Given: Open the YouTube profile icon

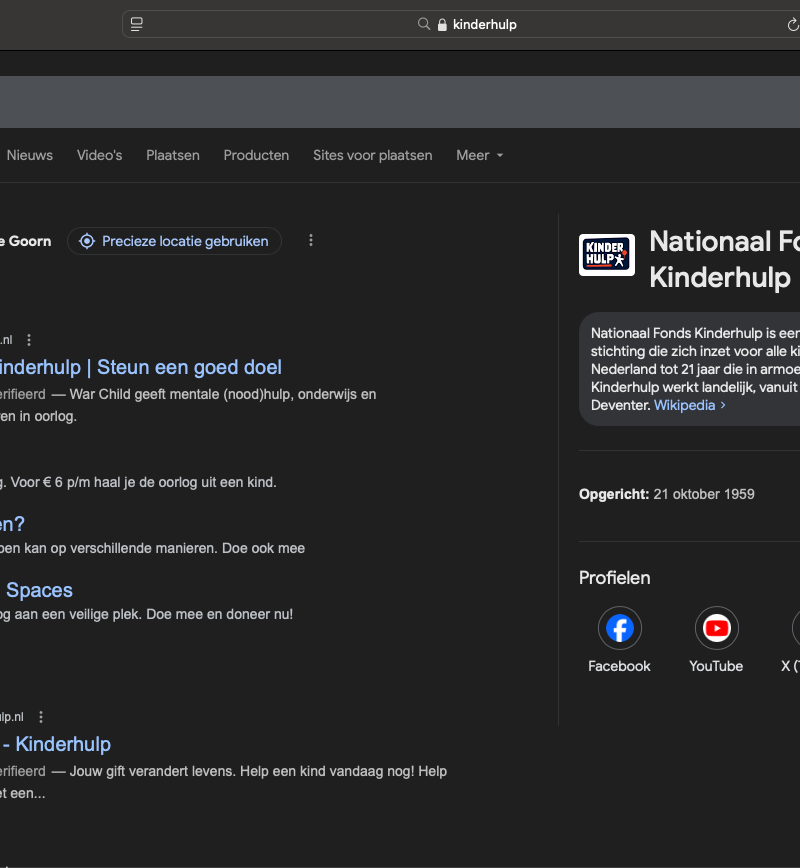Looking at the screenshot, I should click(716, 628).
